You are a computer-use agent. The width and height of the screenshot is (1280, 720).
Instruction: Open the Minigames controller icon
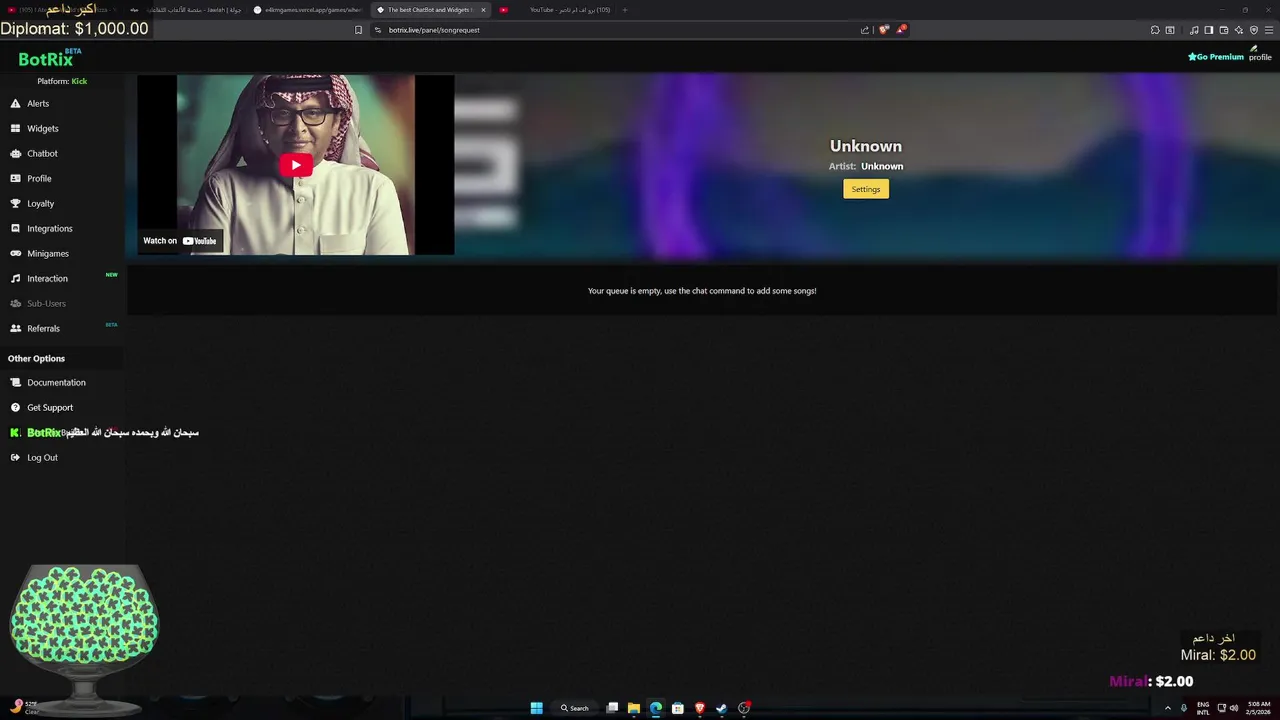pos(16,254)
